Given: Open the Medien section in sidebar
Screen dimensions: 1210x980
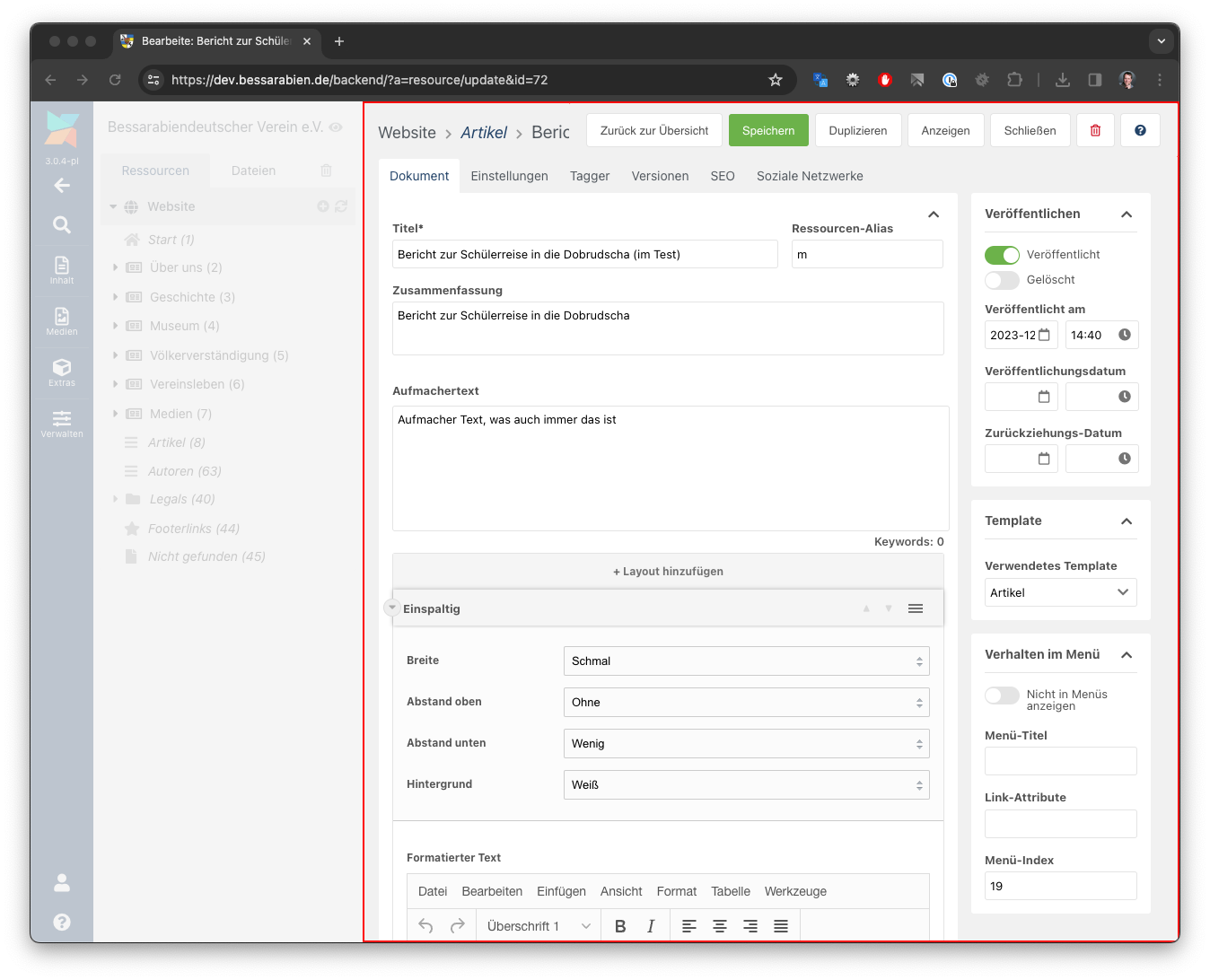Looking at the screenshot, I should (x=62, y=320).
